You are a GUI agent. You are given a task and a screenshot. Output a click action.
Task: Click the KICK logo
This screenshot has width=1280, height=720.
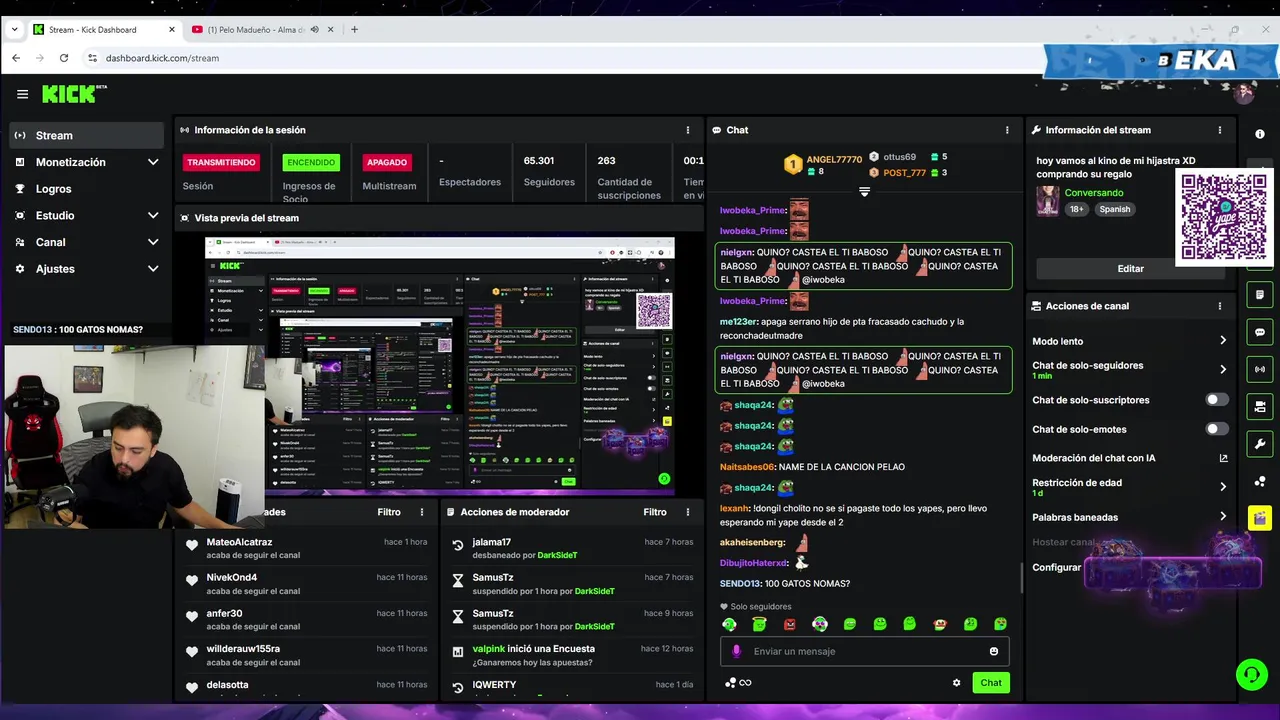click(x=73, y=94)
